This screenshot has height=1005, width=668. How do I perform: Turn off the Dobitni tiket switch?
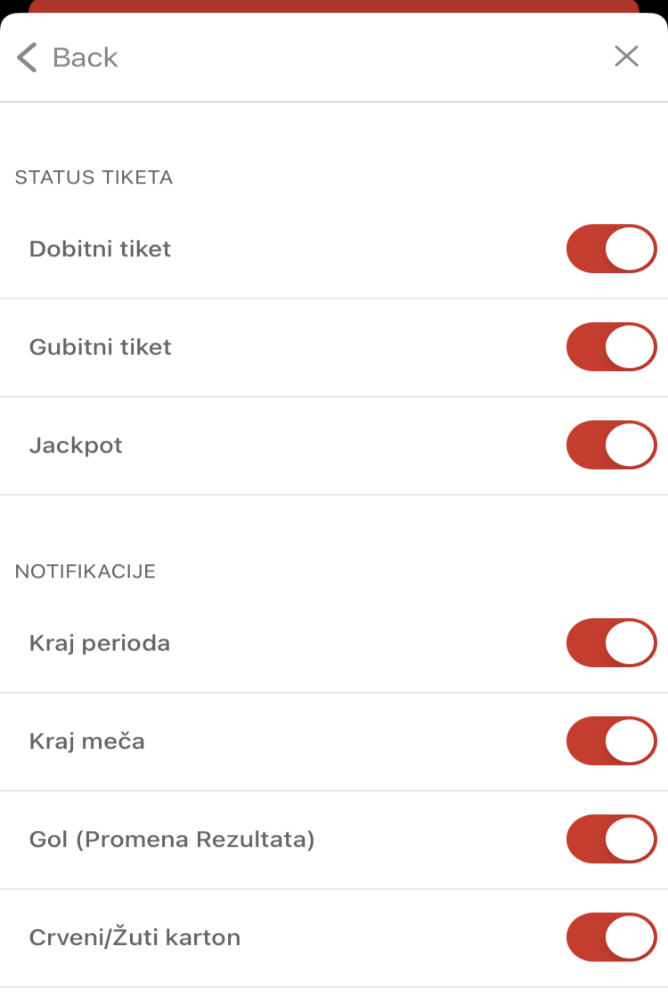pos(612,249)
